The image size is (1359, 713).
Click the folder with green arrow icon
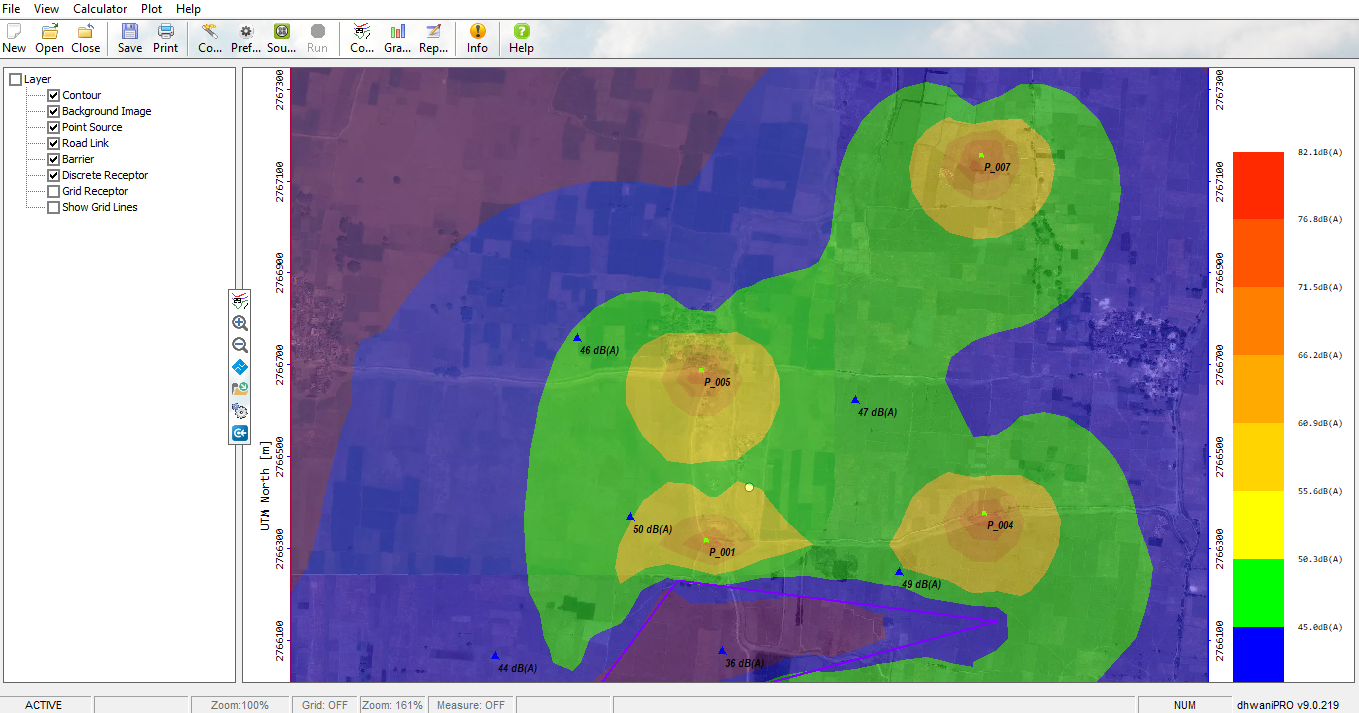(240, 389)
